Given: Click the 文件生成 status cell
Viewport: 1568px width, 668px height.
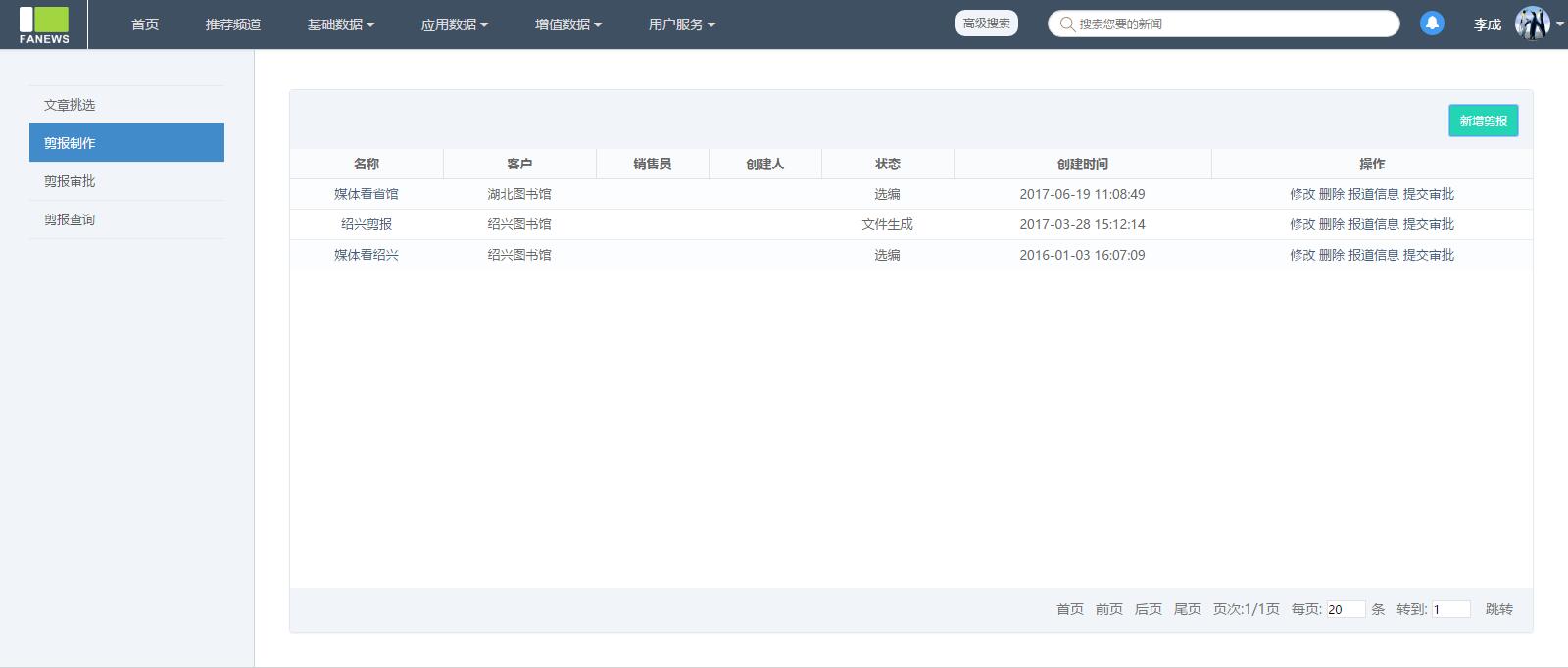Looking at the screenshot, I should tap(888, 224).
